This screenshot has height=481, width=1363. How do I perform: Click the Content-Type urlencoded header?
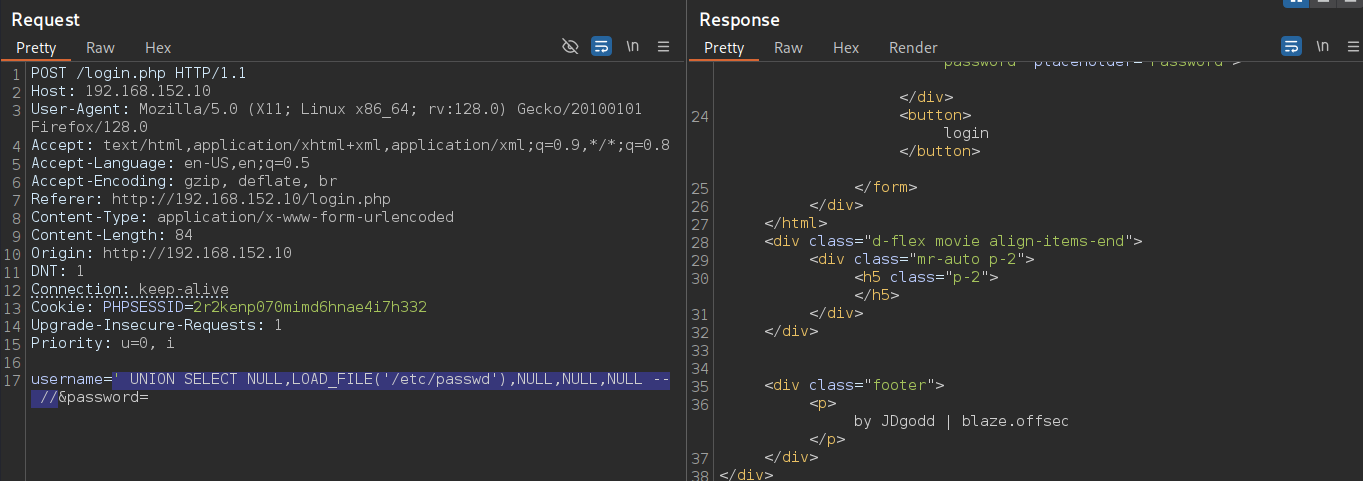(242, 217)
